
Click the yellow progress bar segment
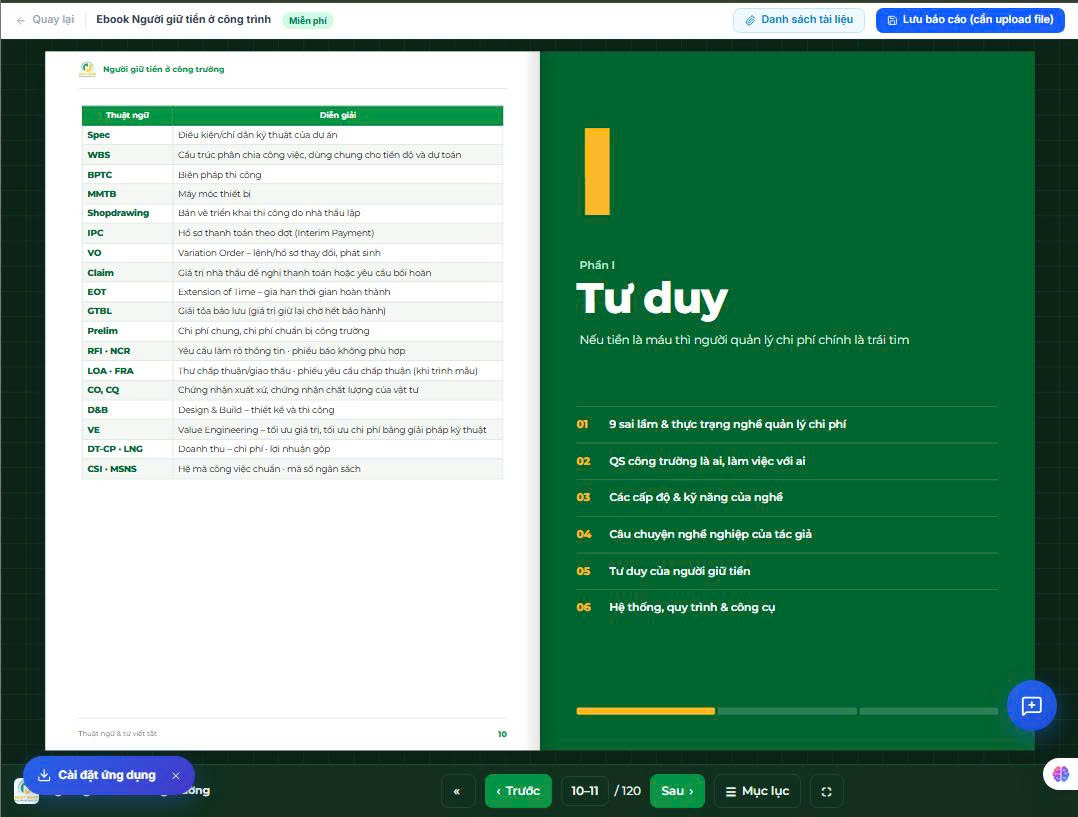[646, 711]
